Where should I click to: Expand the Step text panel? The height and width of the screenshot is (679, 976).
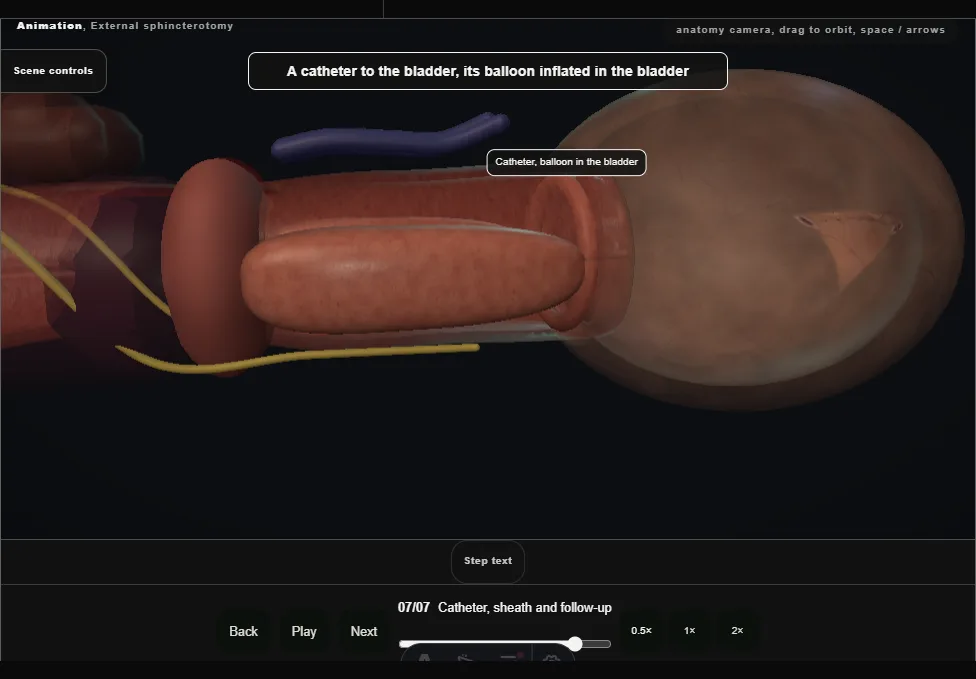[x=488, y=561]
